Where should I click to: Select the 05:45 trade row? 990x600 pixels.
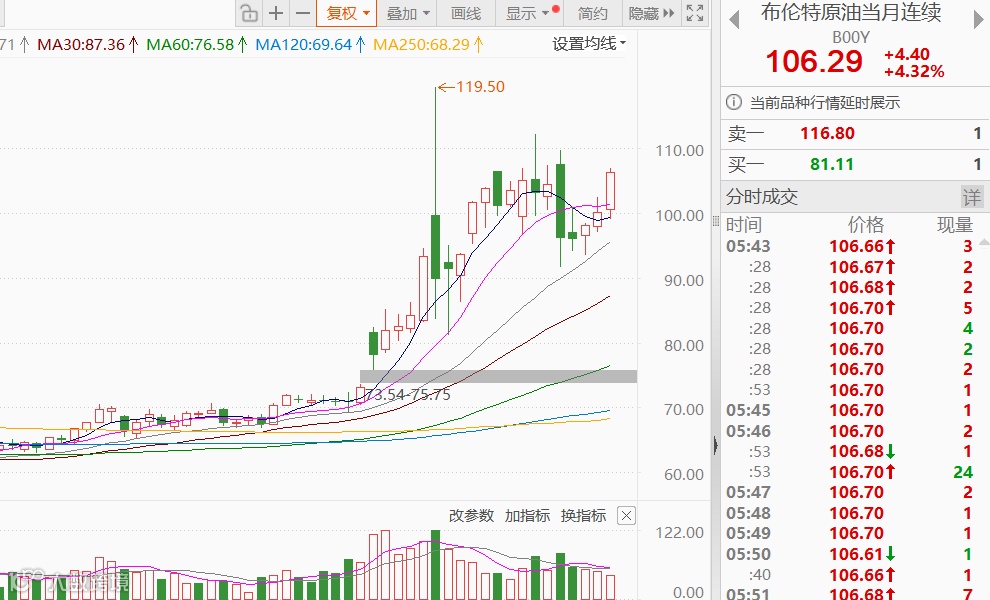[x=850, y=411]
